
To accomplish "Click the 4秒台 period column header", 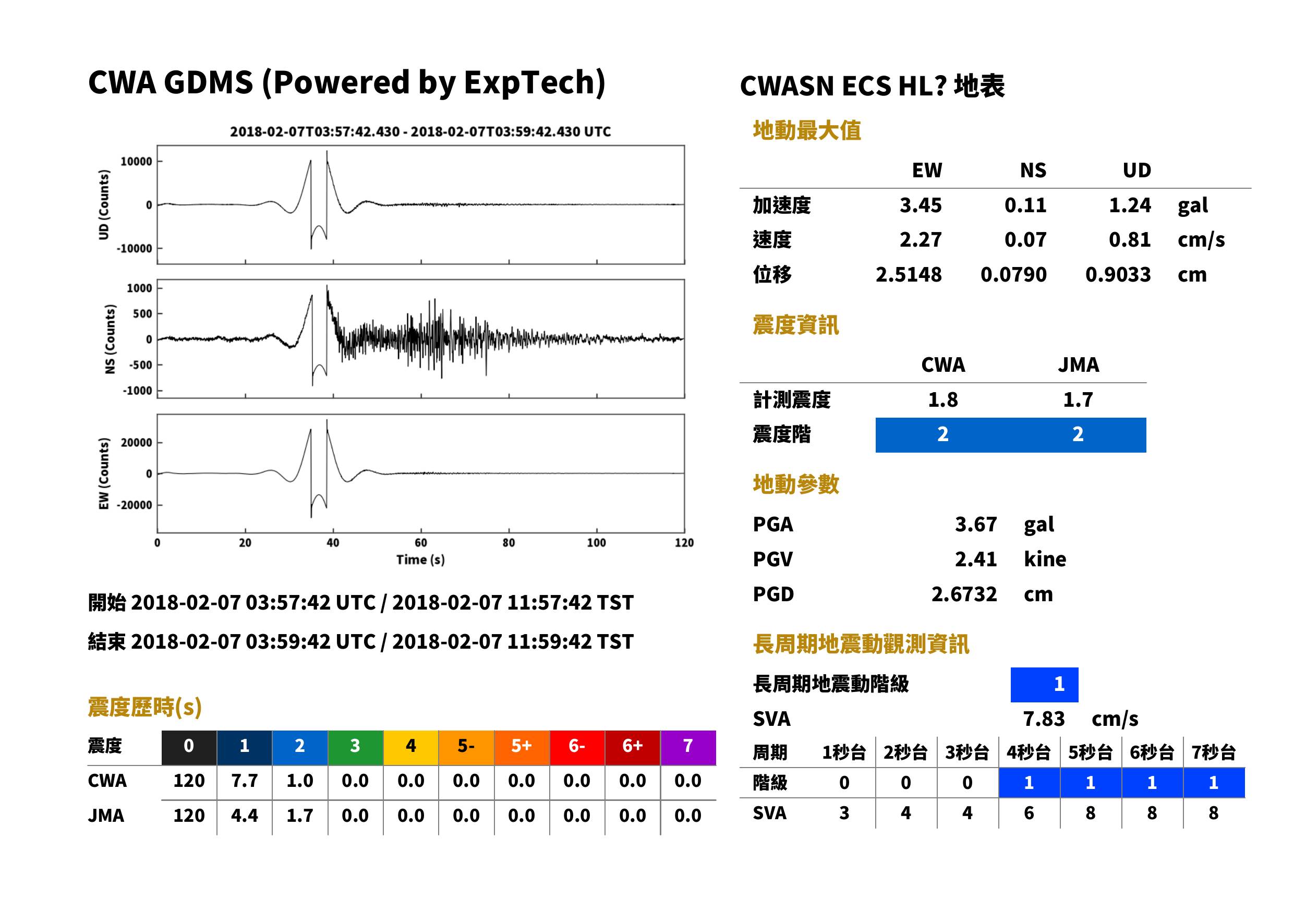I will click(x=1028, y=753).
